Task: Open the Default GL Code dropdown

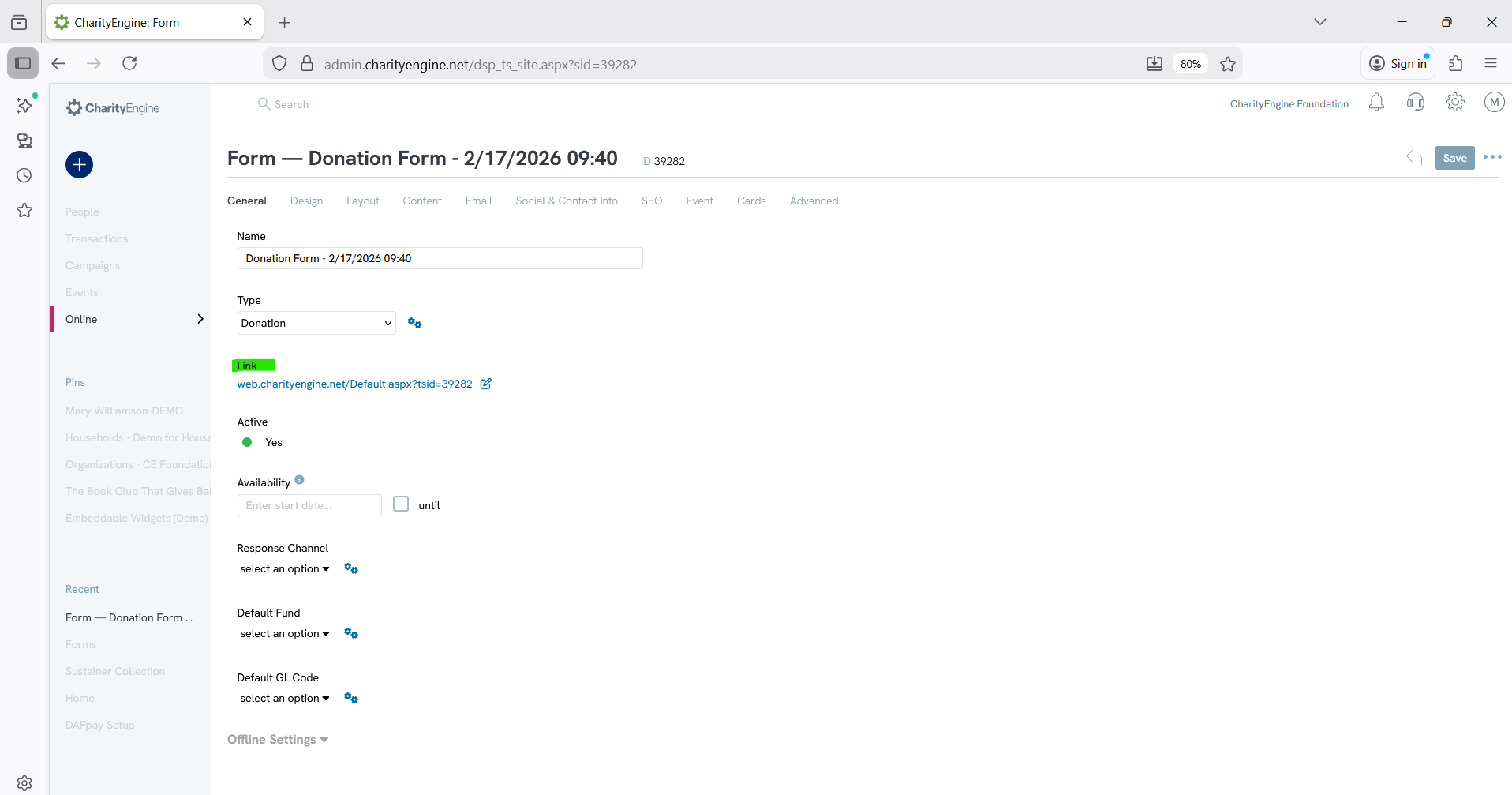Action: [284, 699]
